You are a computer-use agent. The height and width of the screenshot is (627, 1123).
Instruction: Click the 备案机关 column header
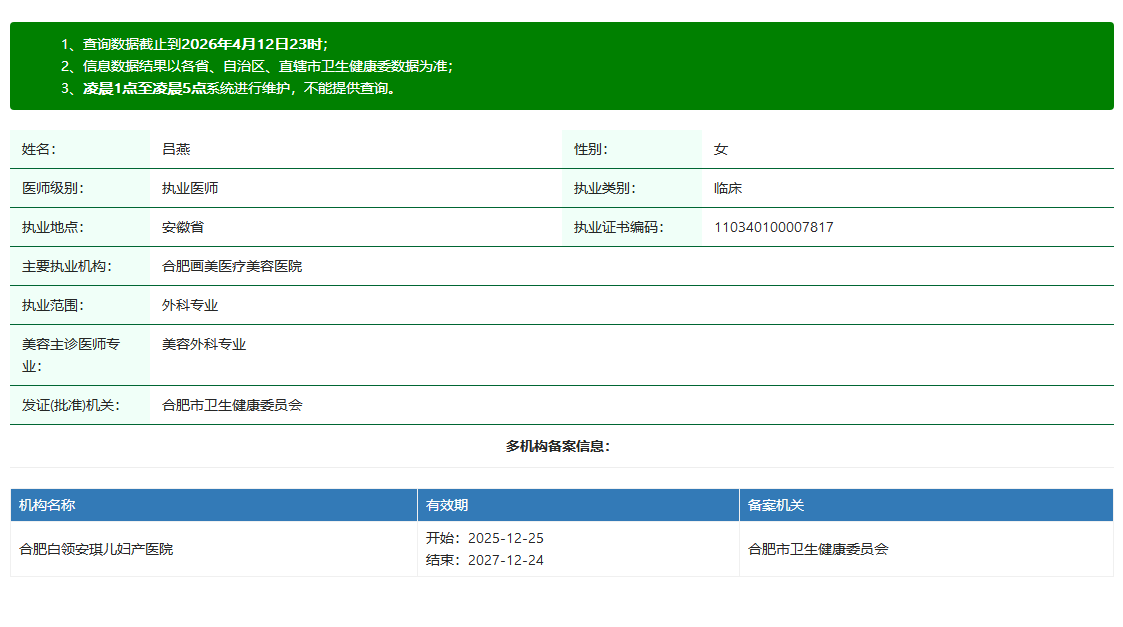tap(776, 505)
